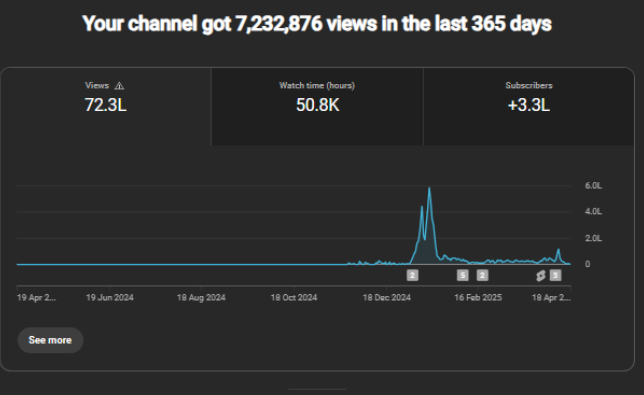This screenshot has width=644, height=395.
Task: Open the video marker labeled 3
Action: coord(555,275)
